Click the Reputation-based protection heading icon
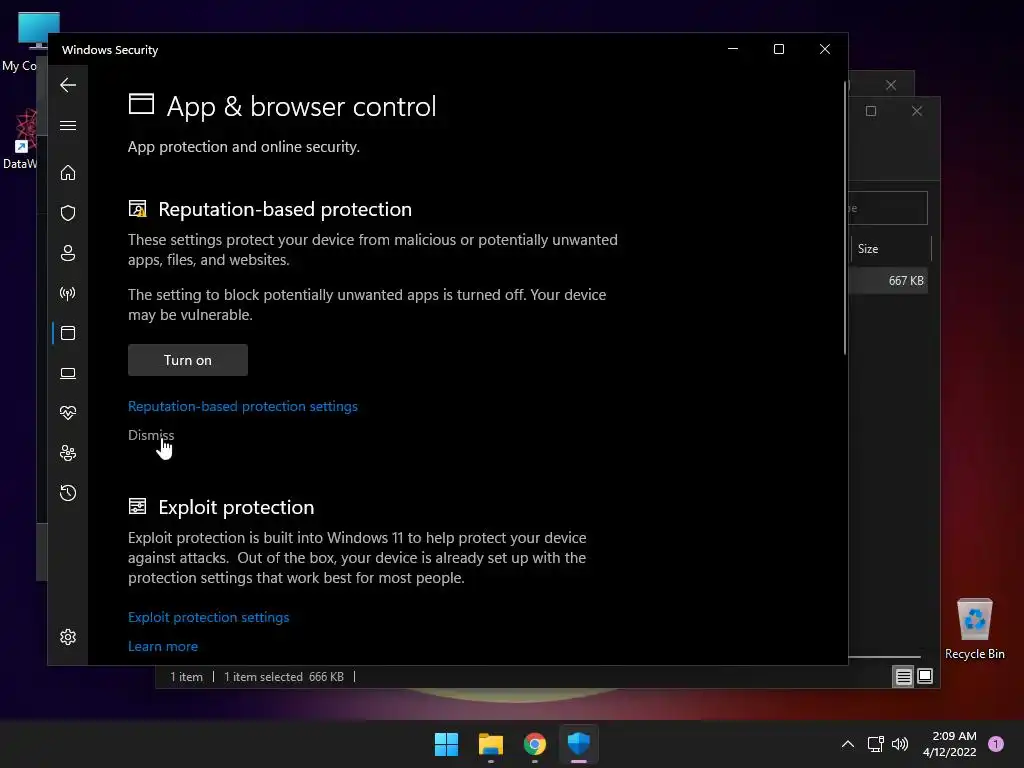The height and width of the screenshot is (768, 1024). point(138,209)
